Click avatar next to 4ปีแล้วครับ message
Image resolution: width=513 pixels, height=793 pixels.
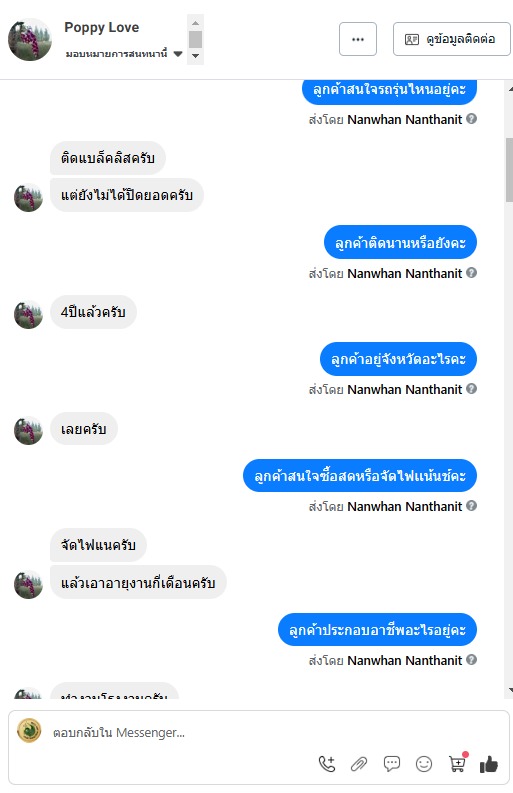(28, 315)
